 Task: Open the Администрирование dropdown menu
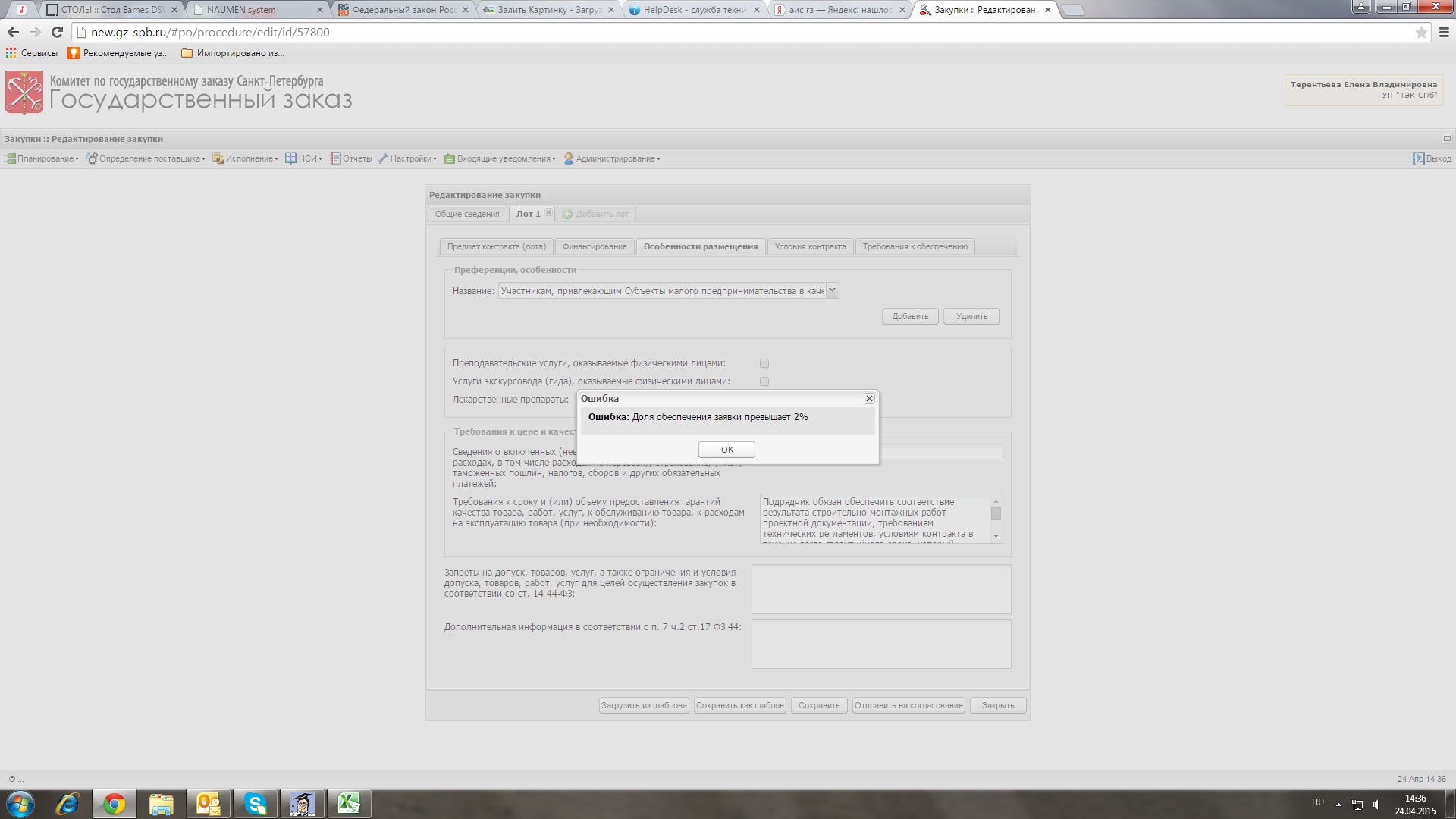click(616, 158)
